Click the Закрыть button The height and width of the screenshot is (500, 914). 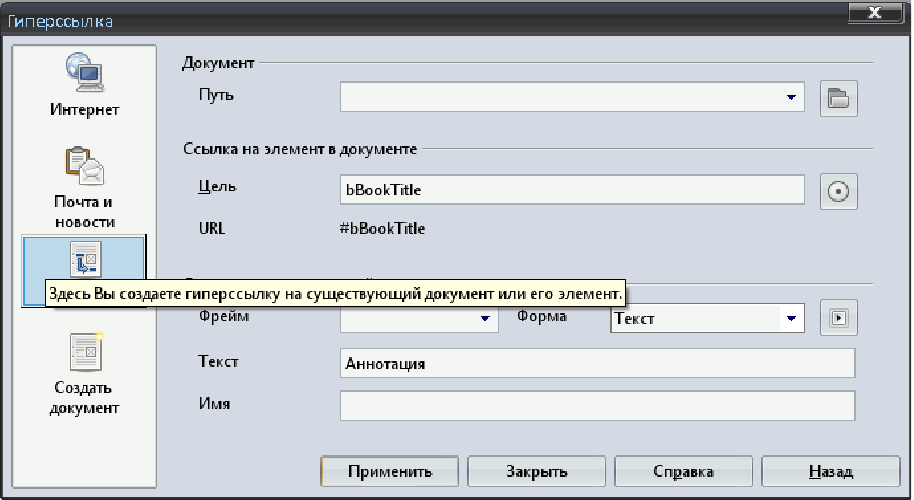[x=537, y=472]
